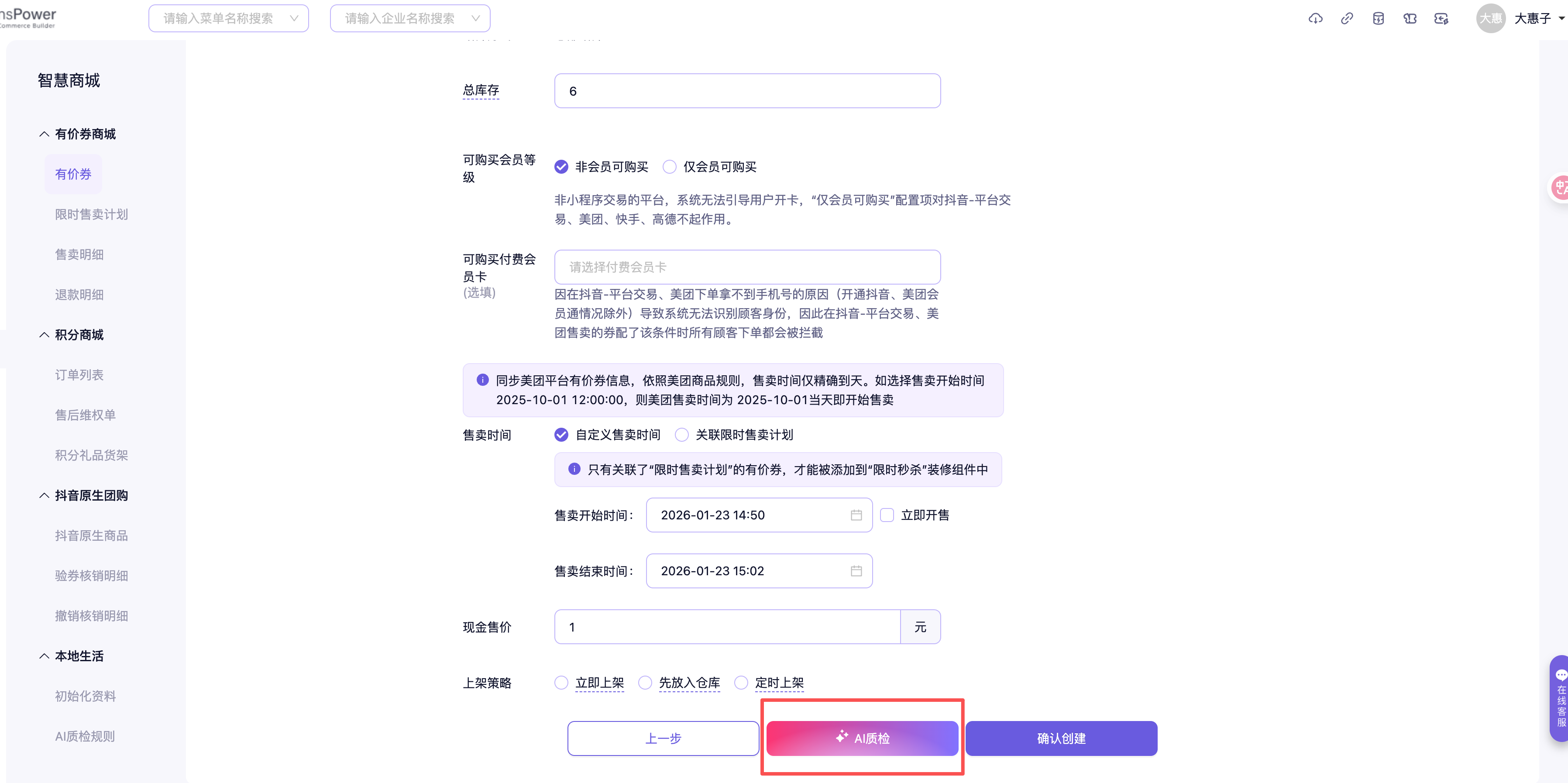
Task: Enable the 立即开售 checkbox
Action: point(887,515)
